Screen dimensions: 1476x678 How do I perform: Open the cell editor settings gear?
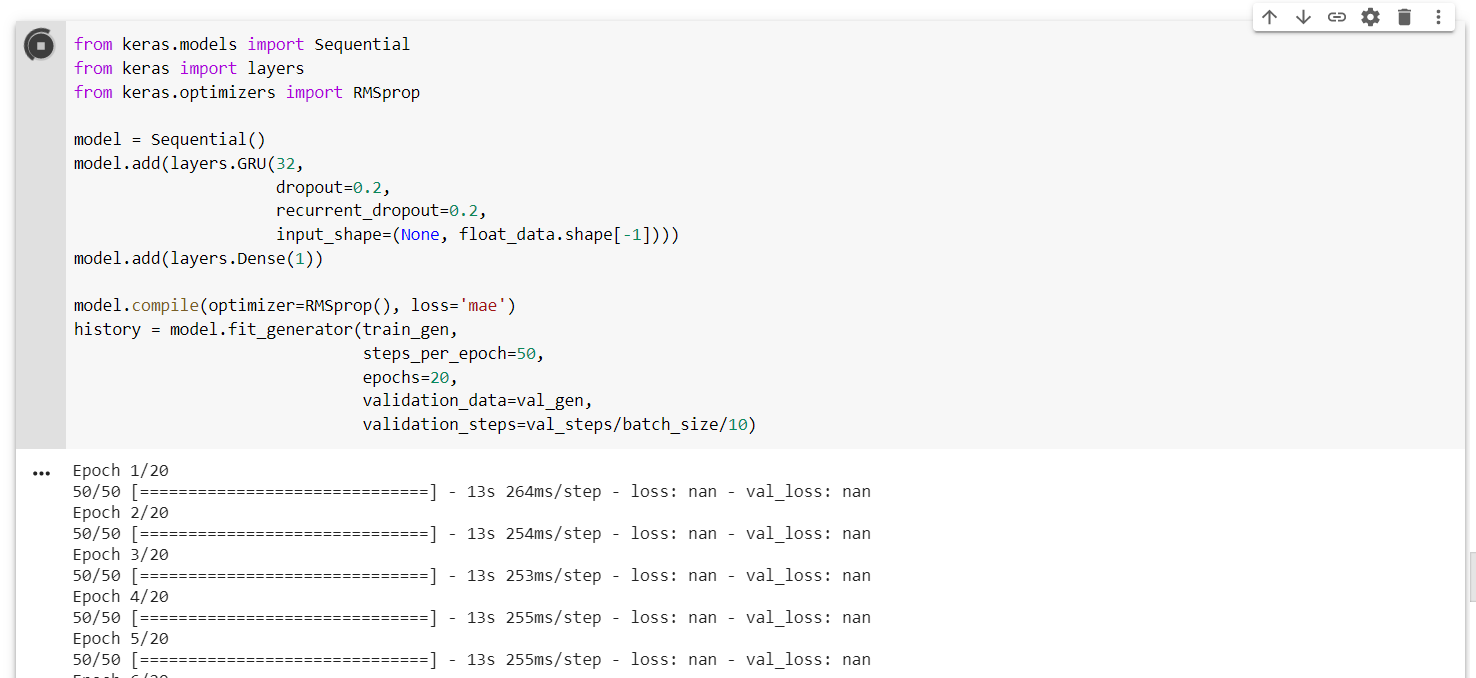(1370, 17)
